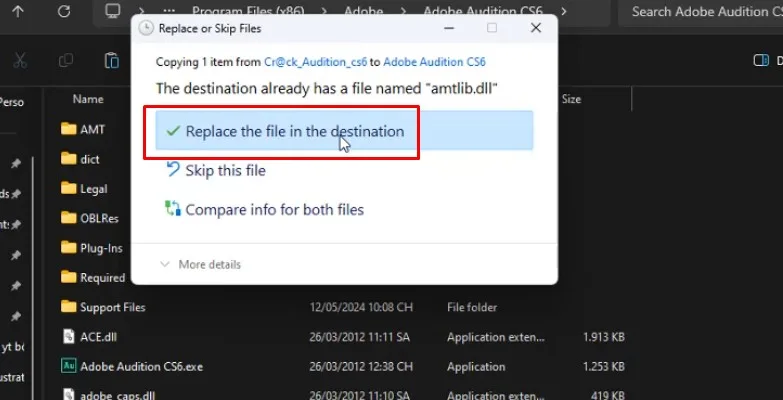Choose Skip this file option
783x400 pixels.
pyautogui.click(x=225, y=171)
